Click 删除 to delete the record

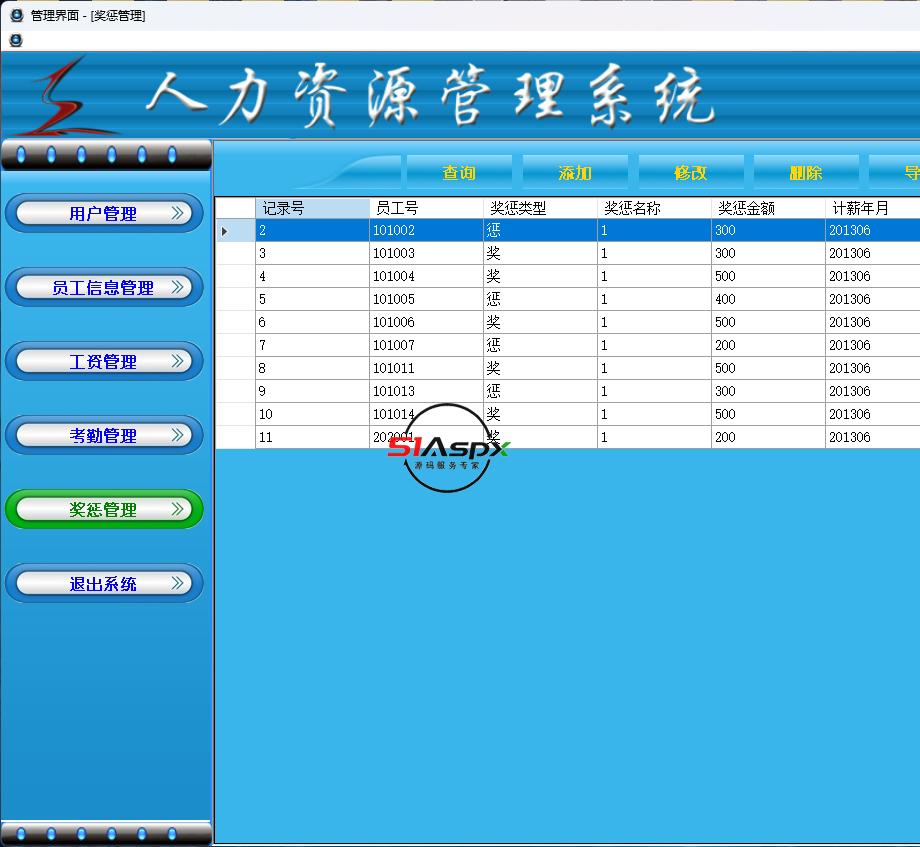coord(806,172)
